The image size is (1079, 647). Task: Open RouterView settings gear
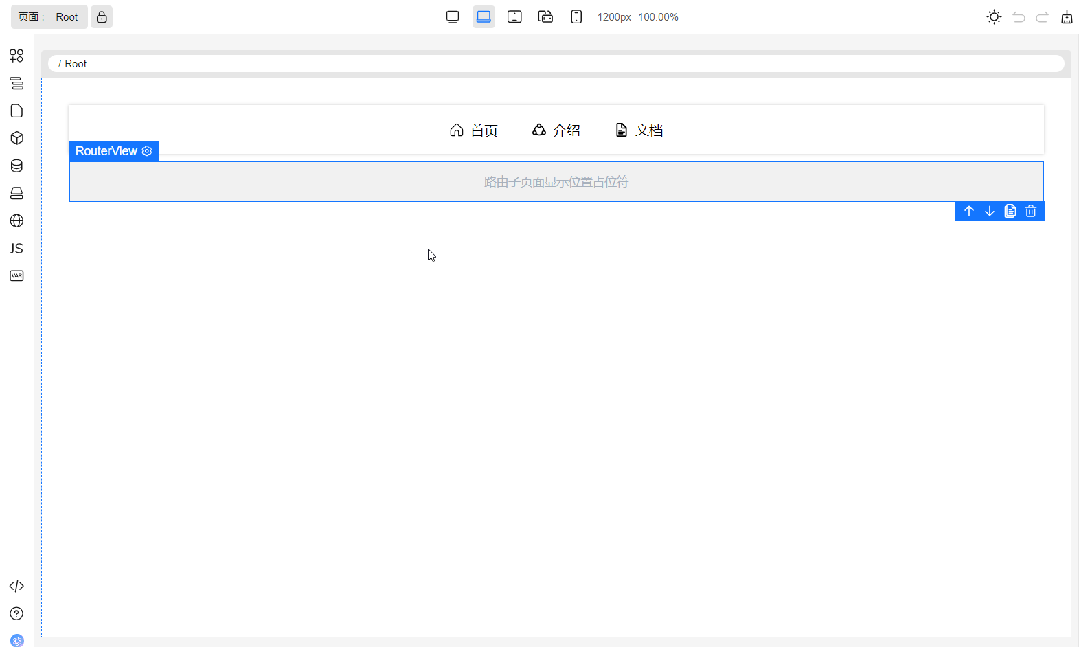[147, 151]
